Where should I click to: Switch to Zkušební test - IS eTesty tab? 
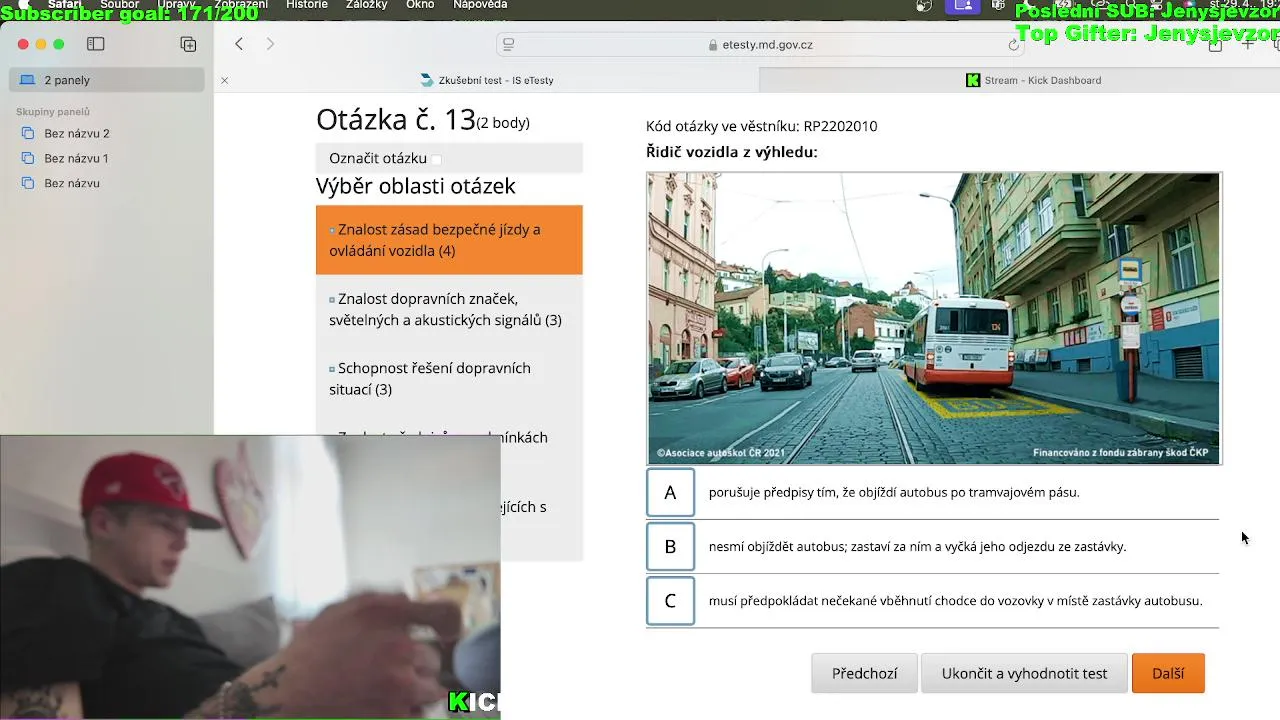click(487, 80)
